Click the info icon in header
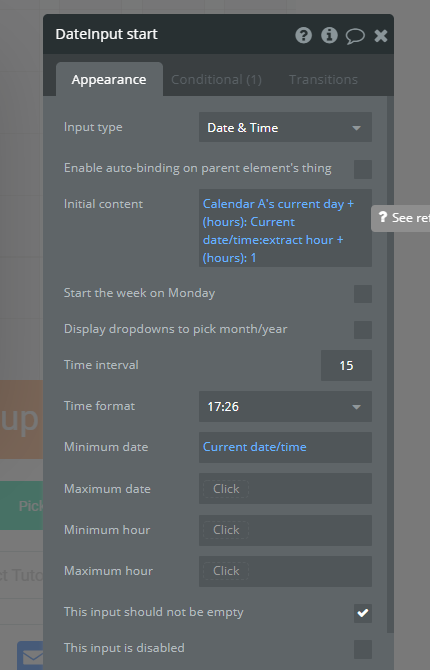 click(x=329, y=35)
